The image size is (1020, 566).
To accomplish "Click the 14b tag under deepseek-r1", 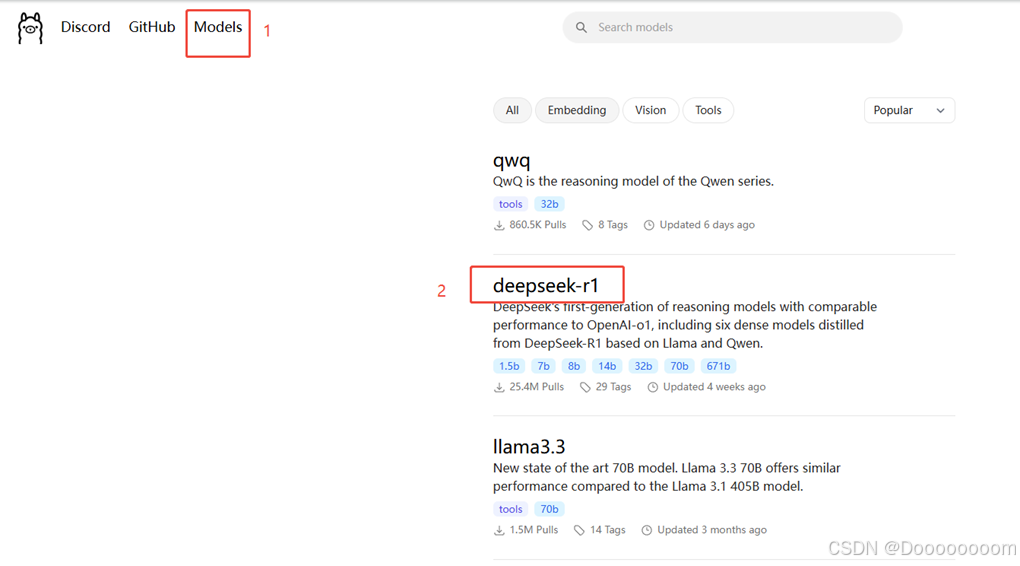I will click(607, 366).
